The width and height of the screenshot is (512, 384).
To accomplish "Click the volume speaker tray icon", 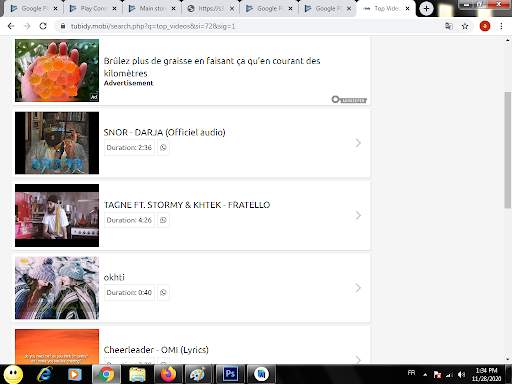I will click(x=462, y=375).
